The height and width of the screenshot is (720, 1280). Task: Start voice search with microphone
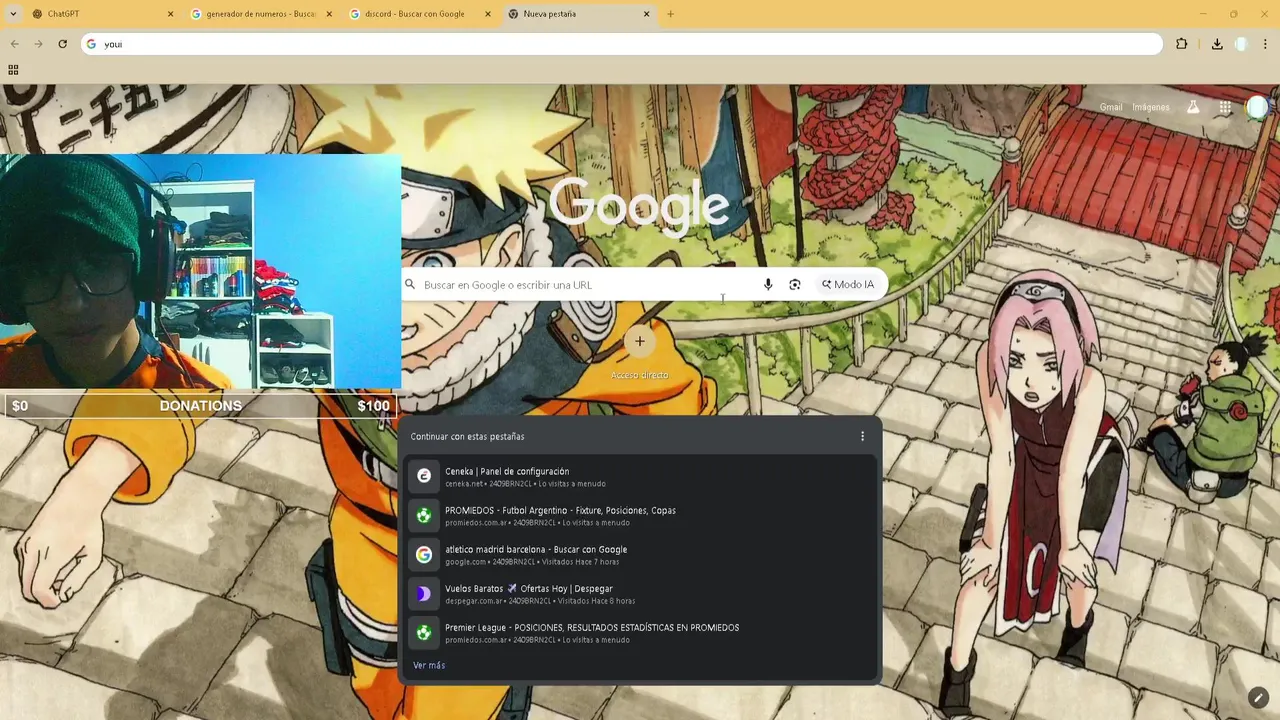pyautogui.click(x=768, y=285)
